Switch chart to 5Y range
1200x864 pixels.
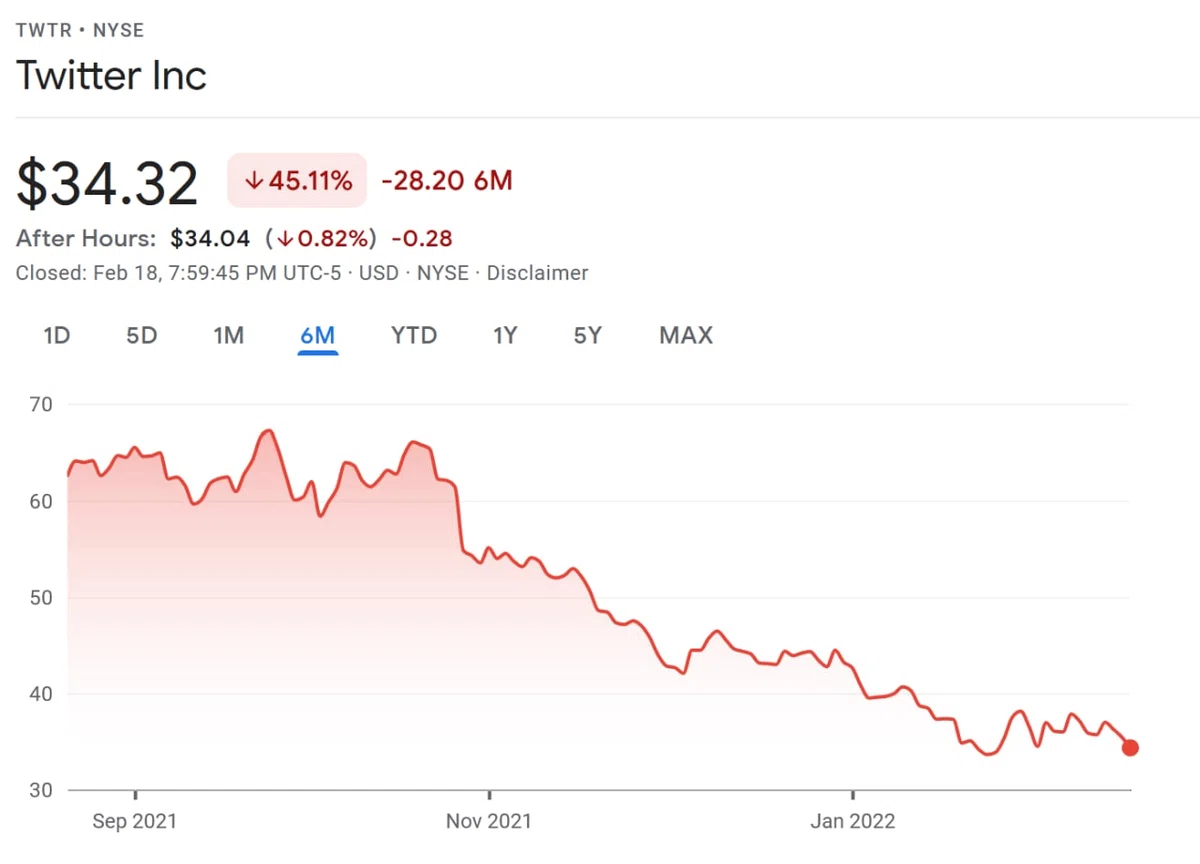[588, 335]
